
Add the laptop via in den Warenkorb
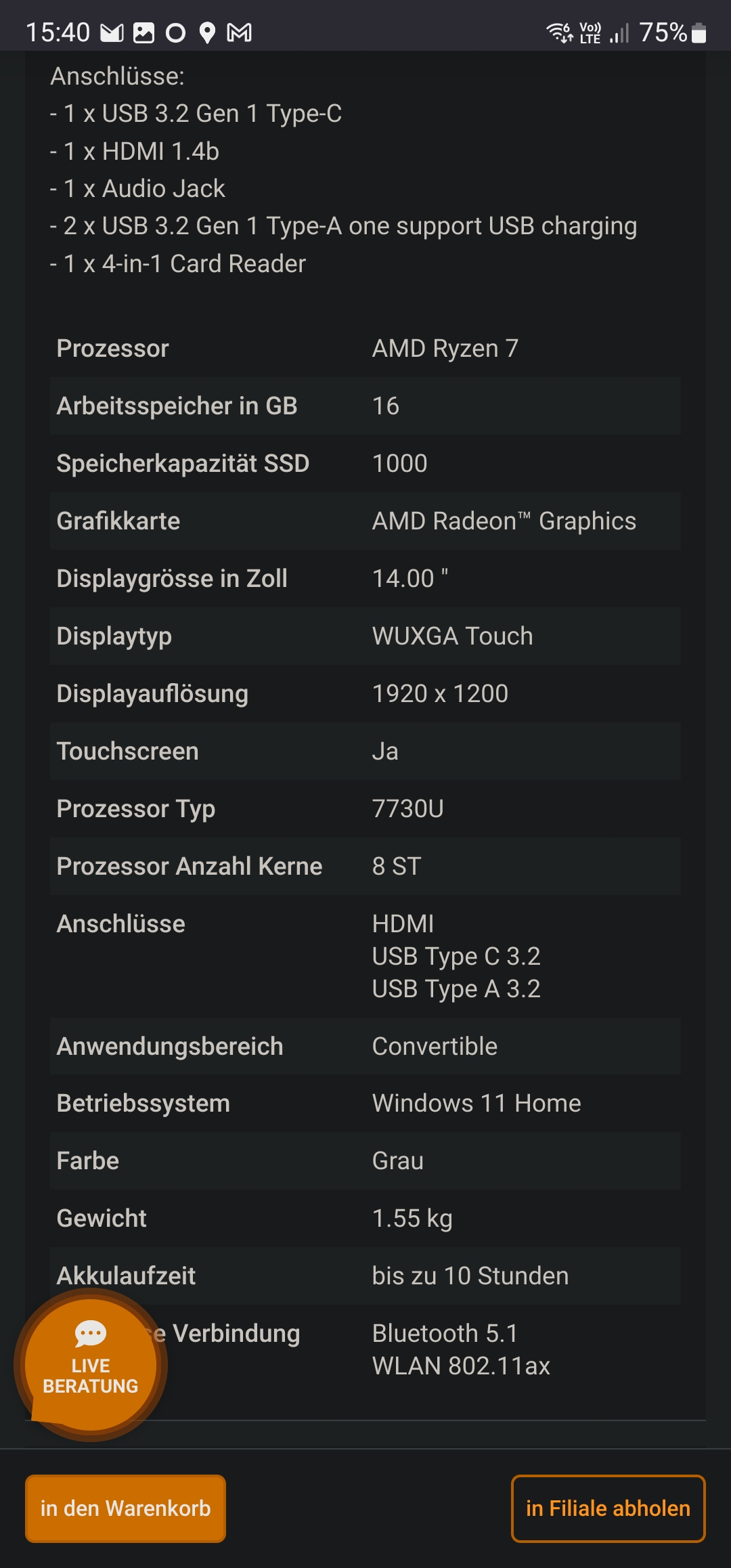(125, 1508)
